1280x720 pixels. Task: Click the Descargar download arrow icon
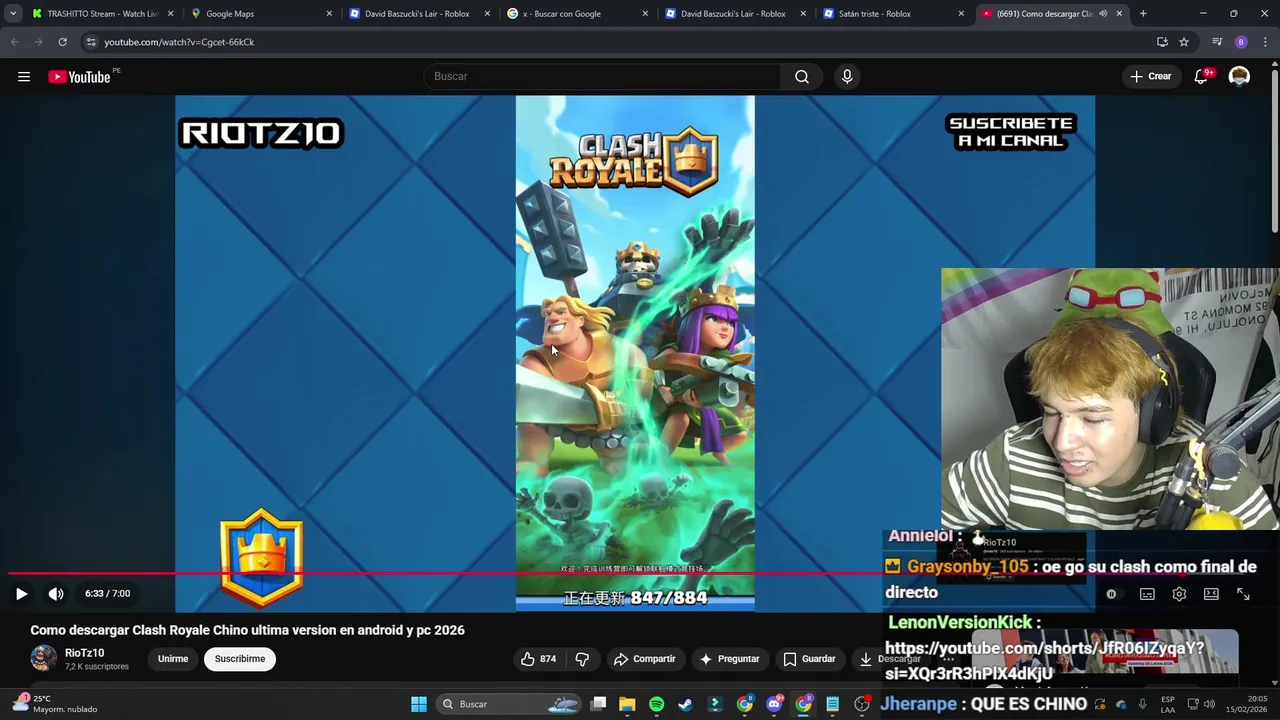[866, 659]
